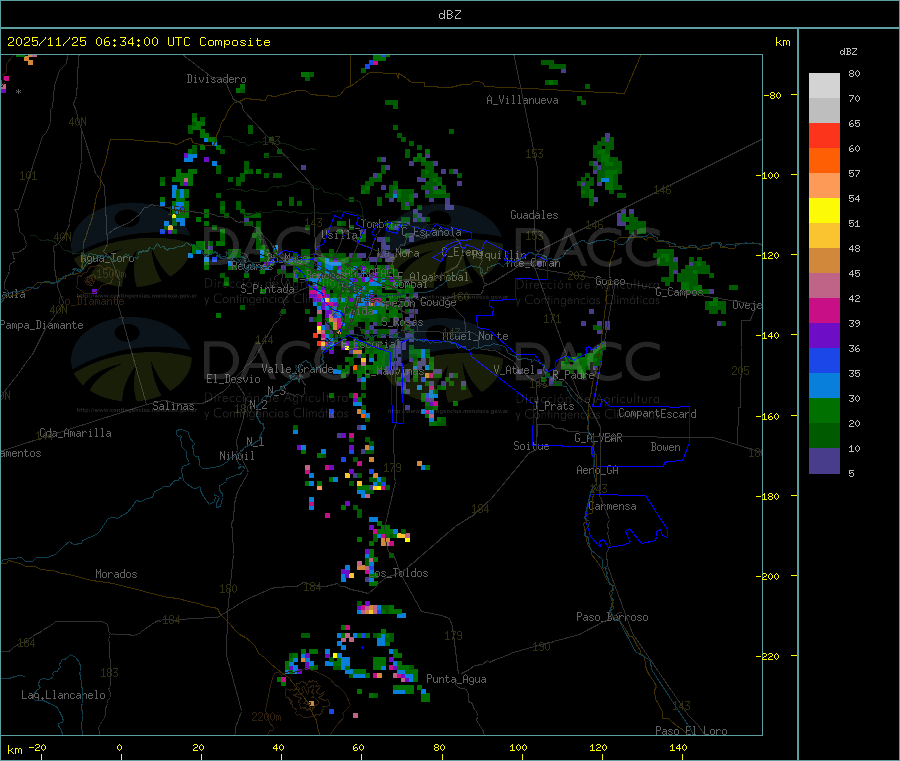This screenshot has height=761, width=900.
Task: Click the -20 tick label on x-axis
Action: pyautogui.click(x=37, y=747)
